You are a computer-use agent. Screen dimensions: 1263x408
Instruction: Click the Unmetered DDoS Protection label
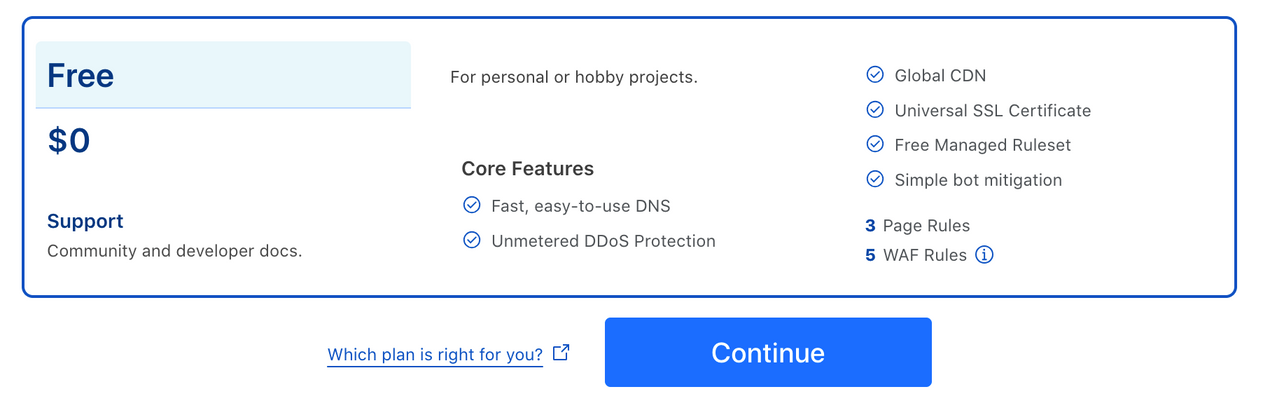[603, 241]
